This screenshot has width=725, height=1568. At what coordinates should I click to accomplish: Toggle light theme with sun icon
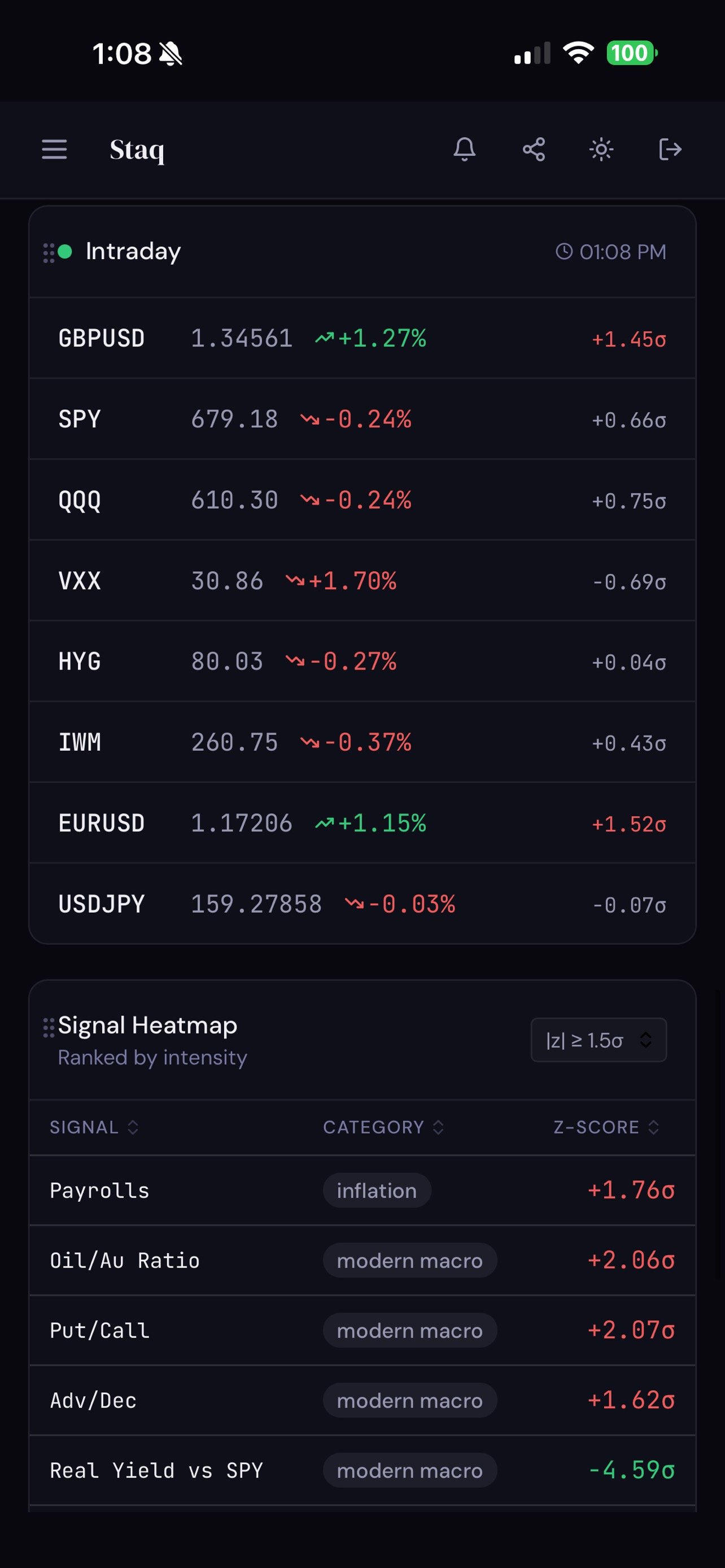(x=601, y=149)
